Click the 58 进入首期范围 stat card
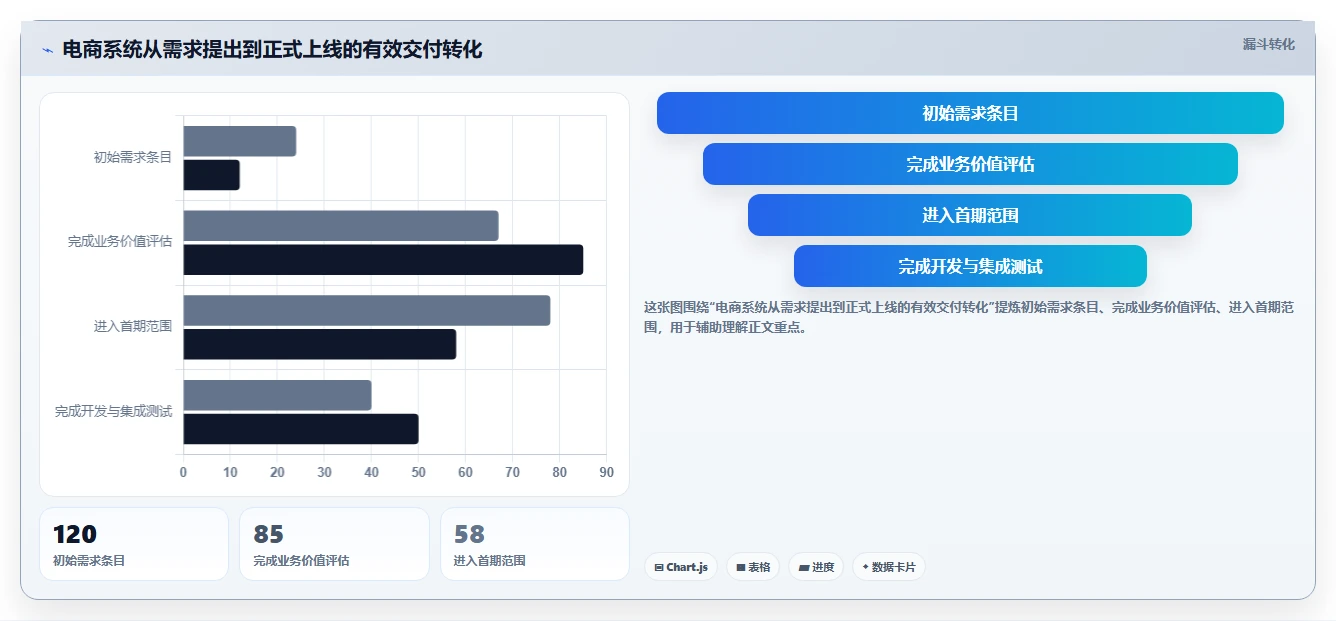This screenshot has width=1336, height=621. click(535, 544)
